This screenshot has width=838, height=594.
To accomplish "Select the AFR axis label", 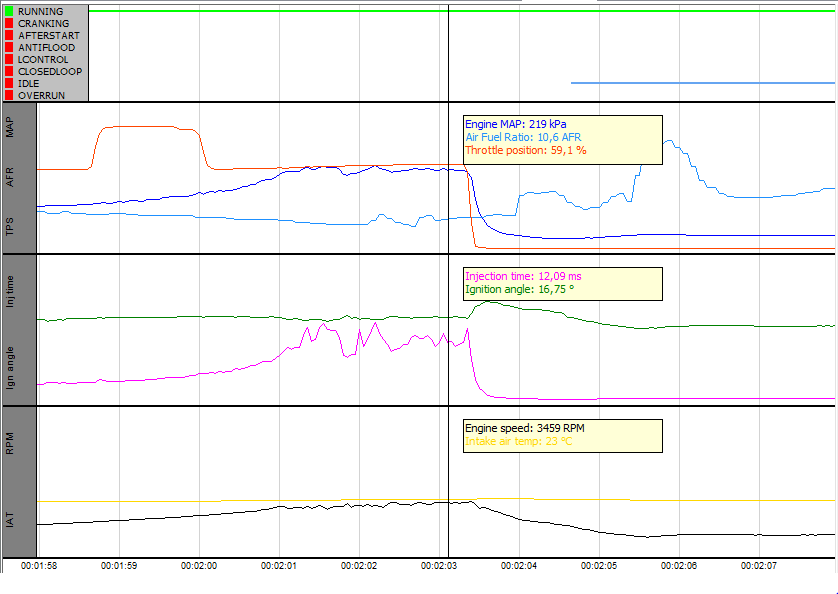I will 10,178.
